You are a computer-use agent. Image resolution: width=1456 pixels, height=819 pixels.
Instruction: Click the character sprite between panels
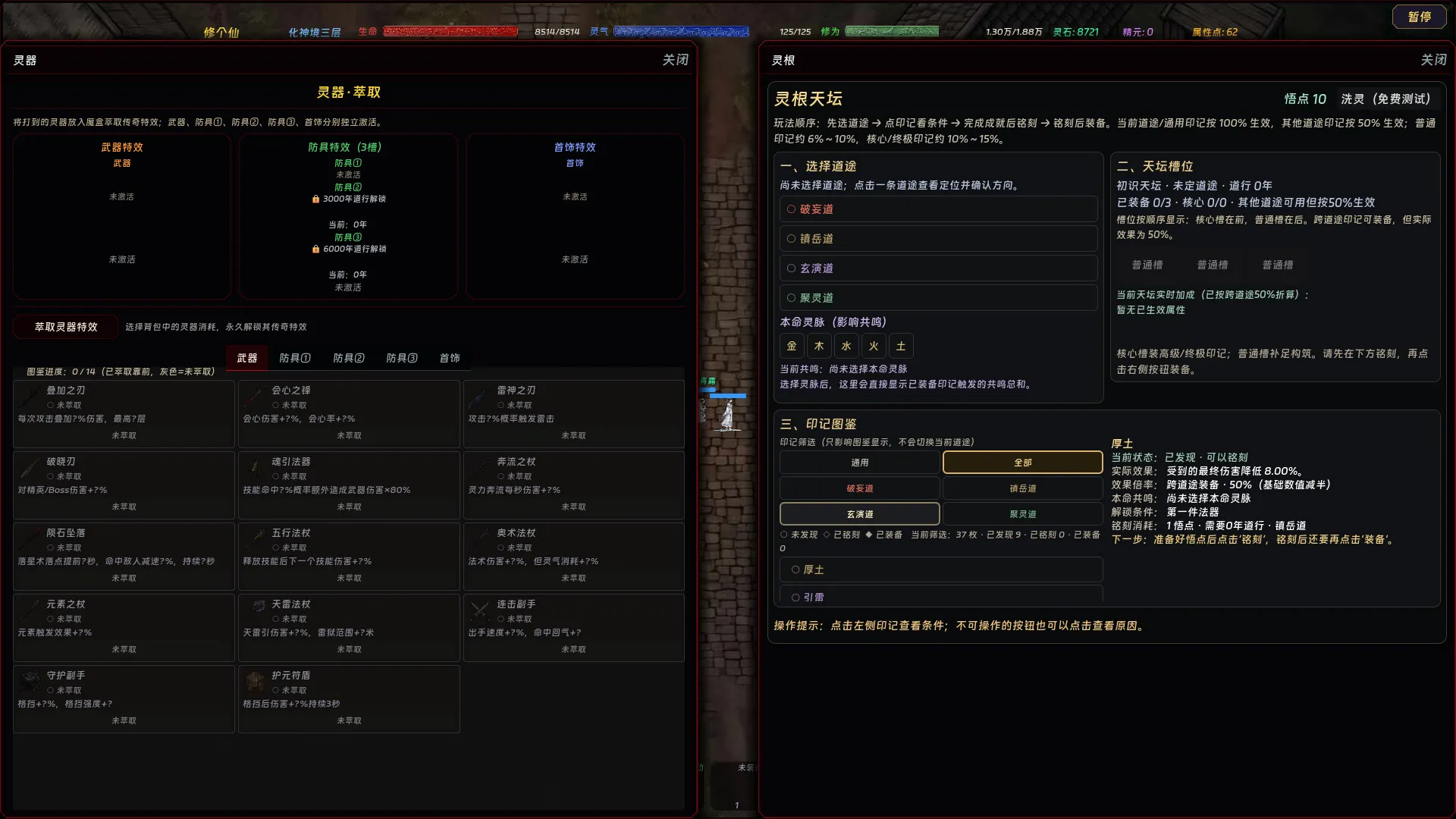[726, 415]
